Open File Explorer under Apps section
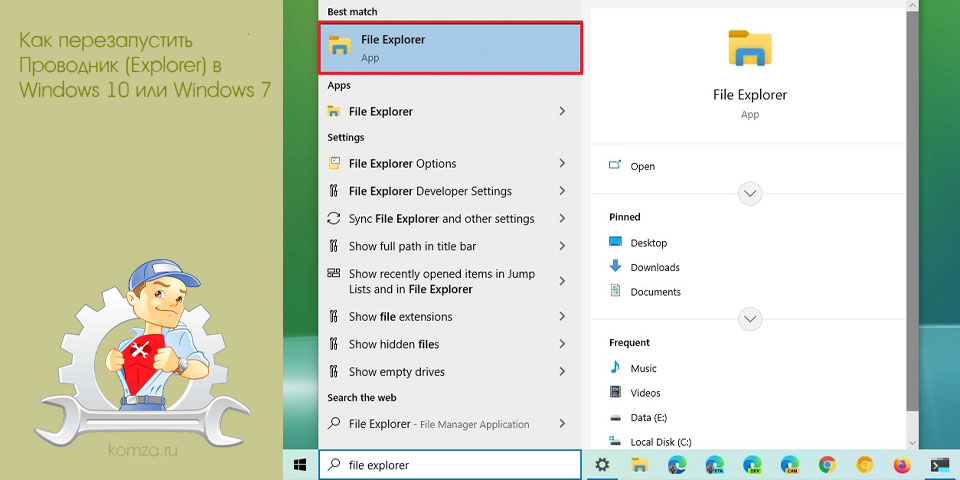960x480 pixels. [450, 111]
